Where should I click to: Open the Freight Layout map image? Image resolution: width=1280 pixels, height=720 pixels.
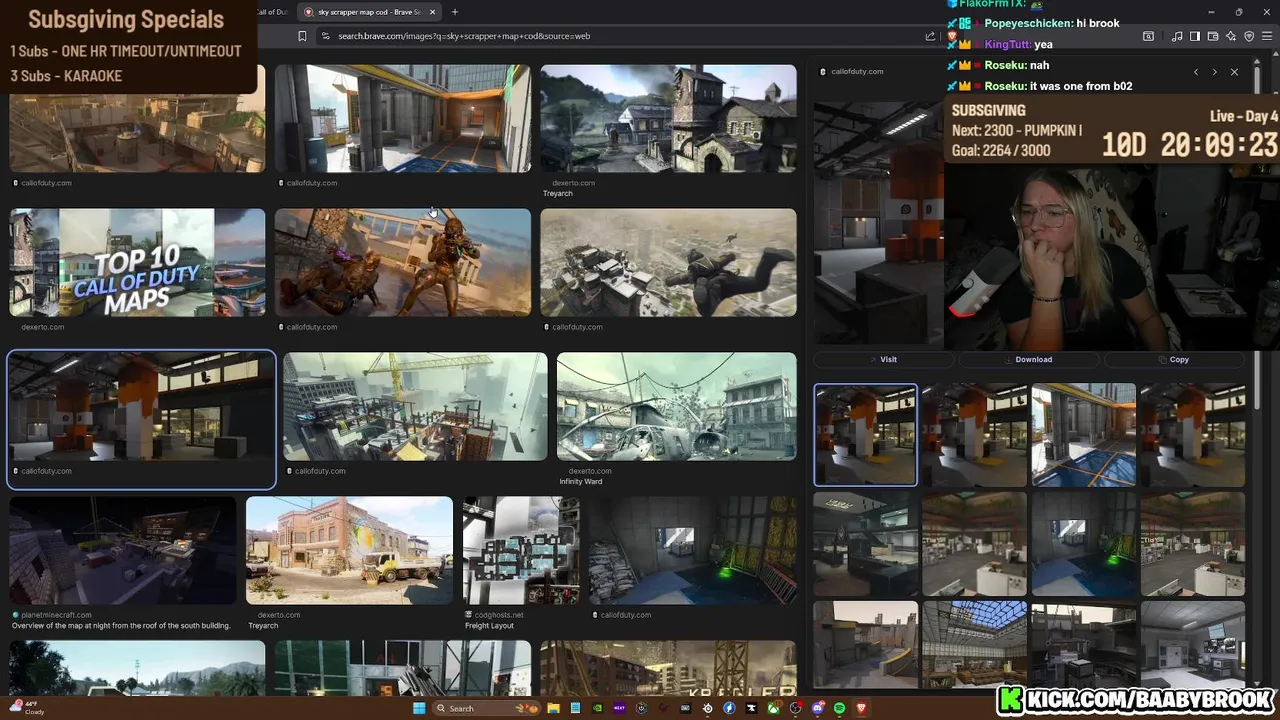(521, 550)
